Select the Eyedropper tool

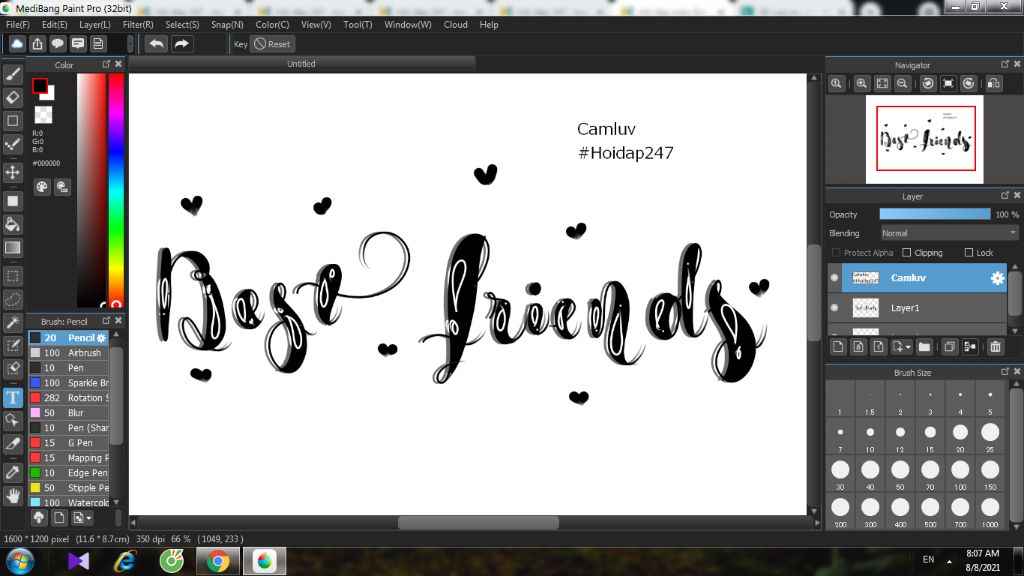coord(12,472)
